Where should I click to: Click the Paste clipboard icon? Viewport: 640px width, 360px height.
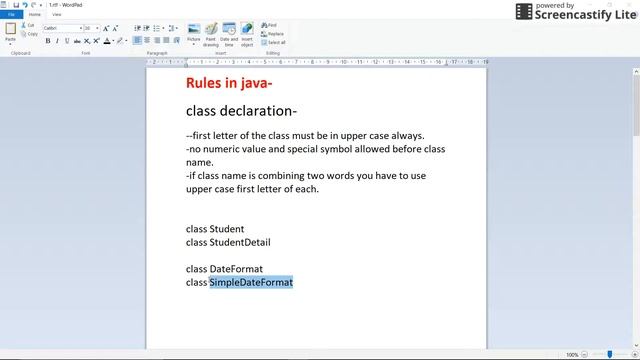10,28
